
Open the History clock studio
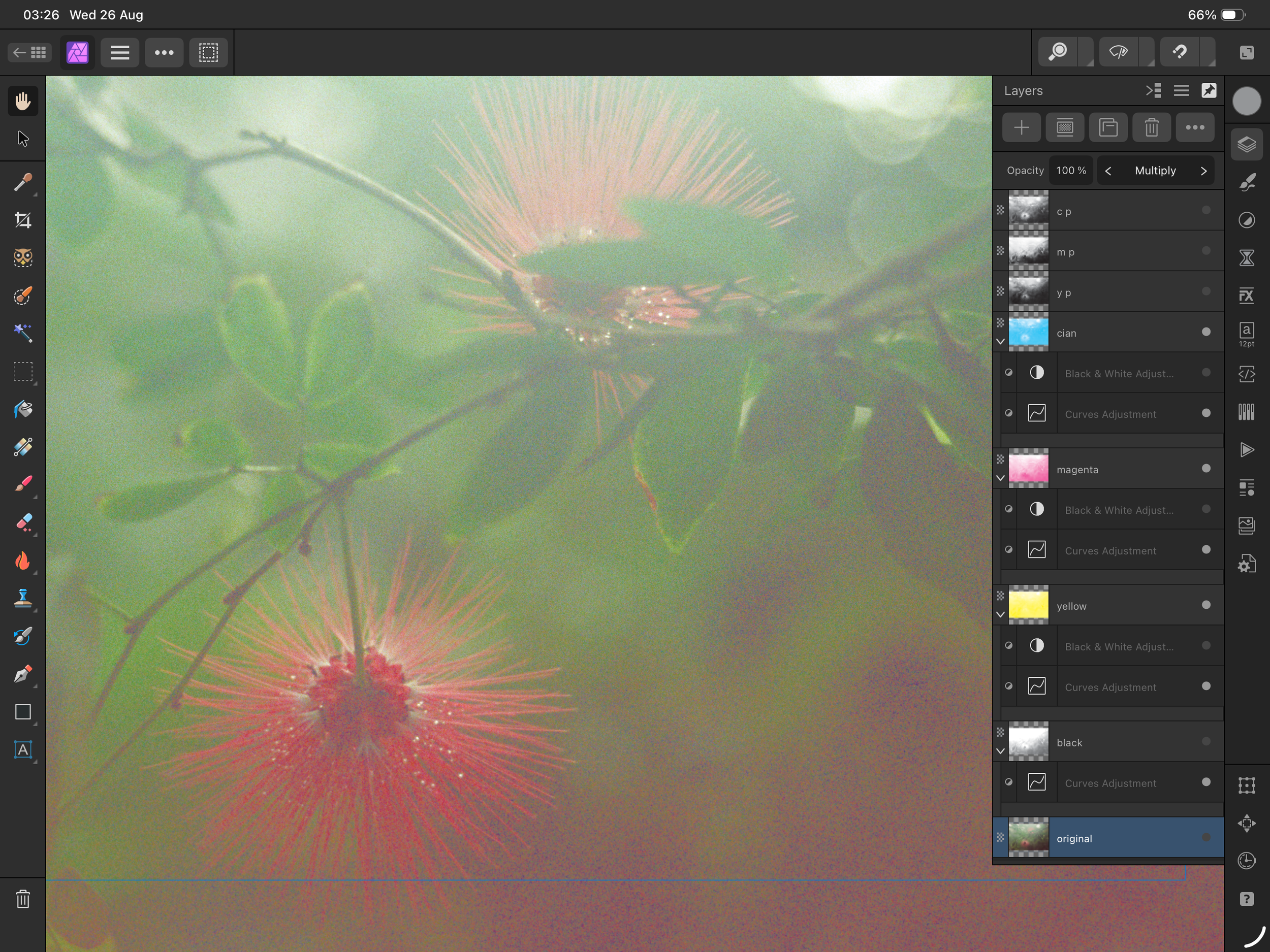1247,861
